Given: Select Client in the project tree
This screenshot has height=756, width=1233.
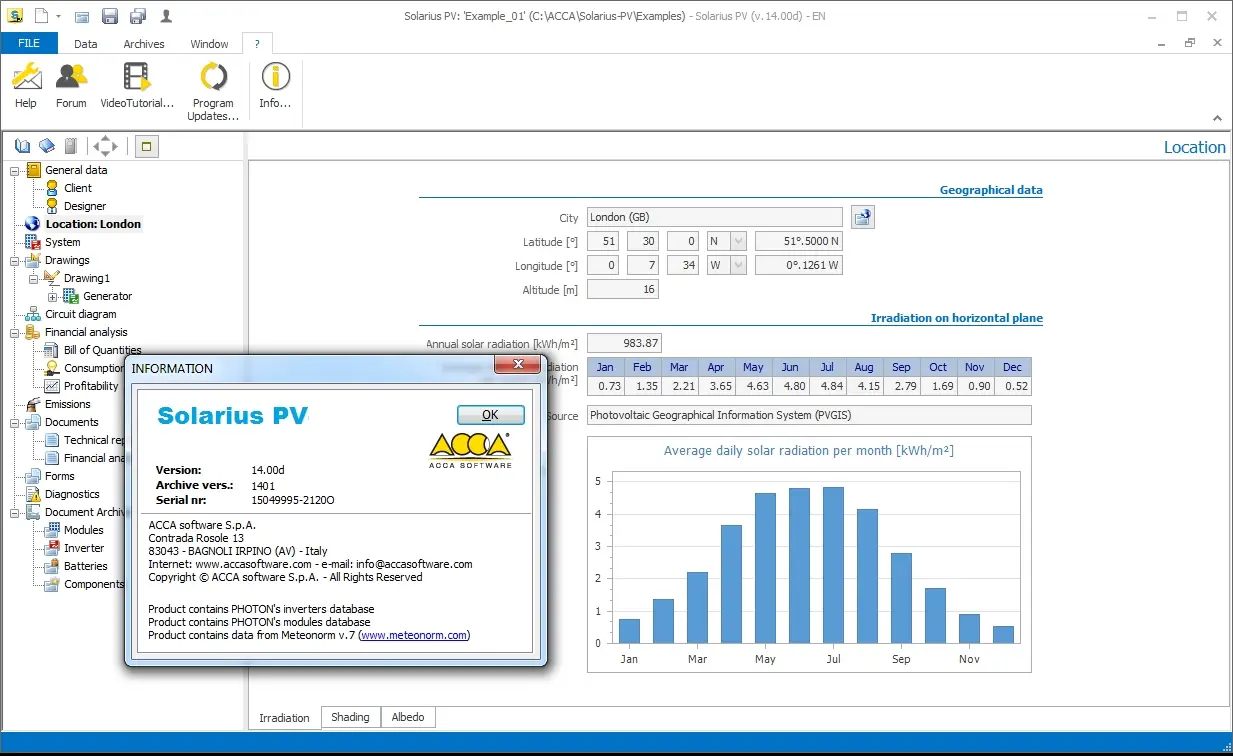Looking at the screenshot, I should pos(78,188).
